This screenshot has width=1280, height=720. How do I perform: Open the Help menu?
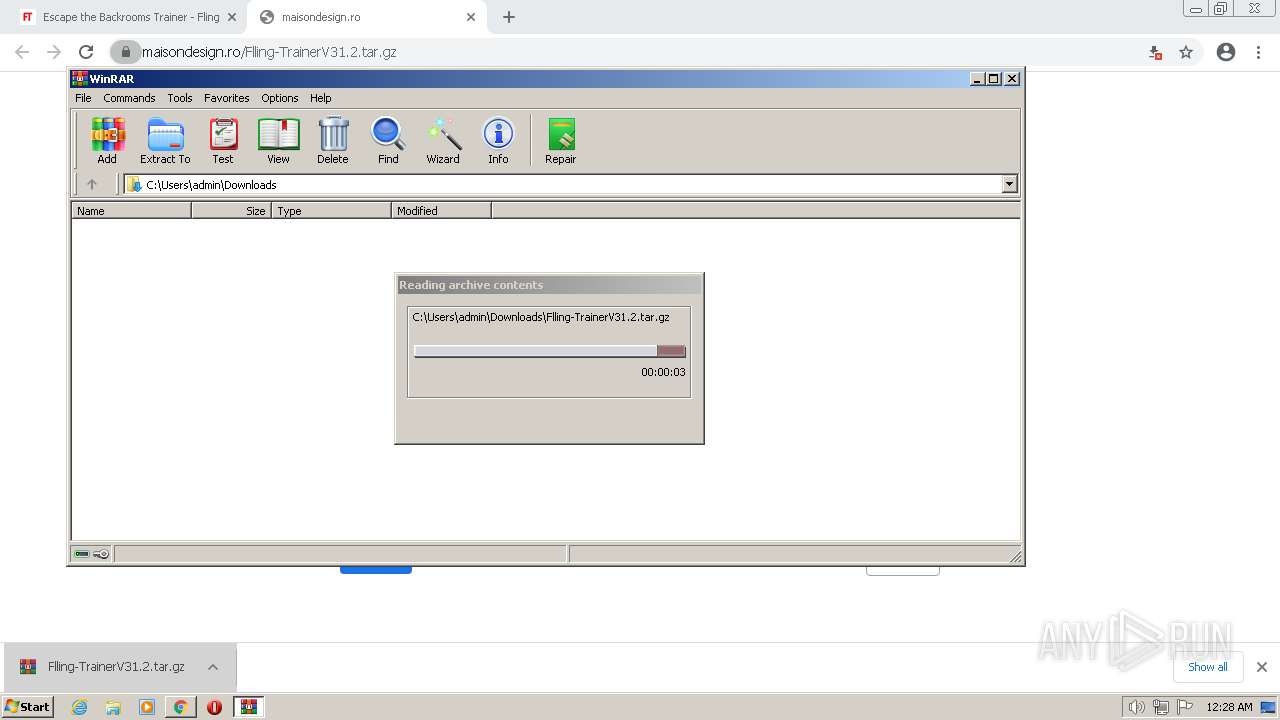(x=320, y=98)
